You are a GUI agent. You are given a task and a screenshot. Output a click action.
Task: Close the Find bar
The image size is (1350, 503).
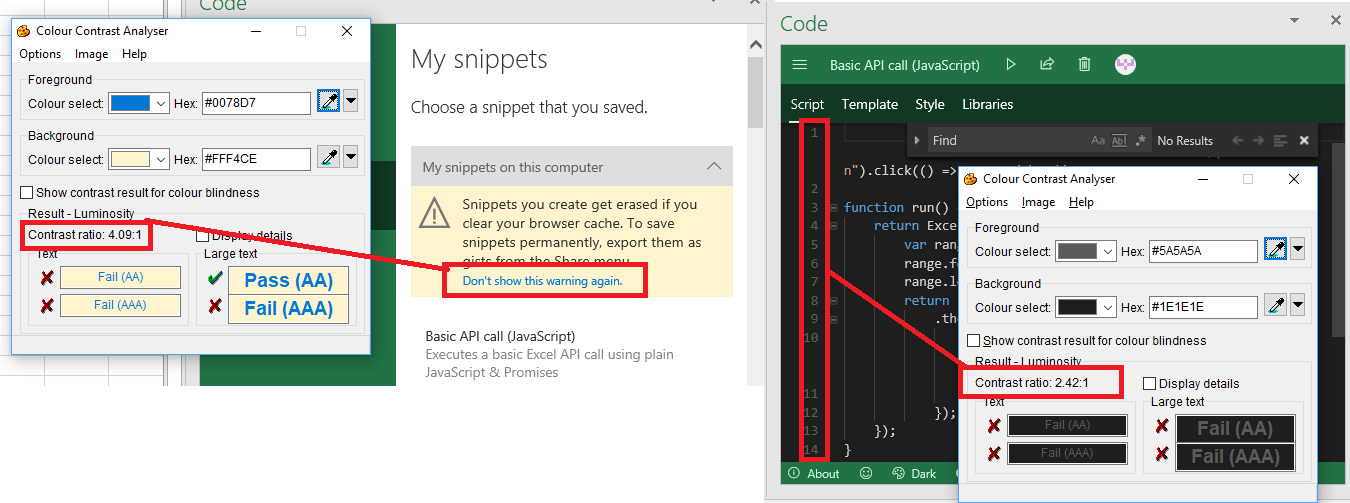[1304, 141]
